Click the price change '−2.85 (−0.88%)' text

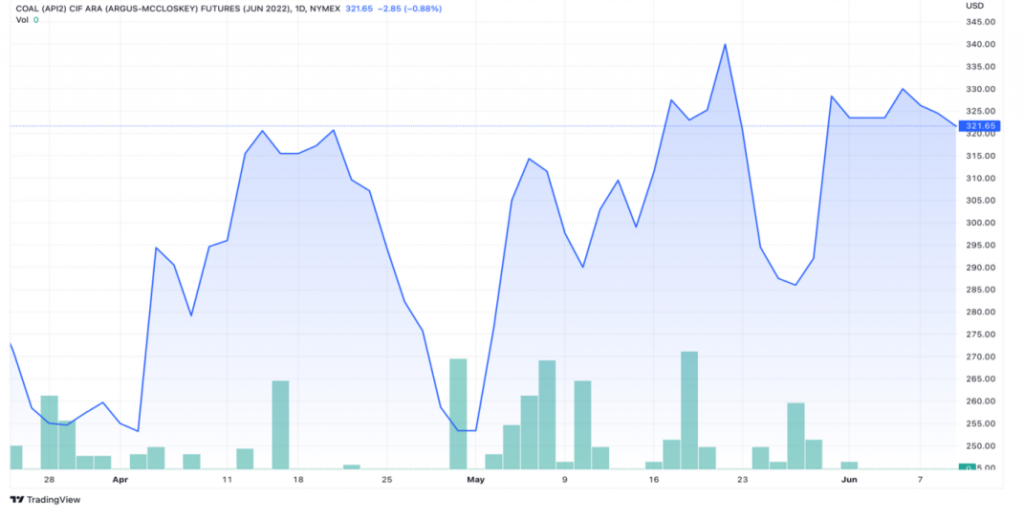coord(409,9)
